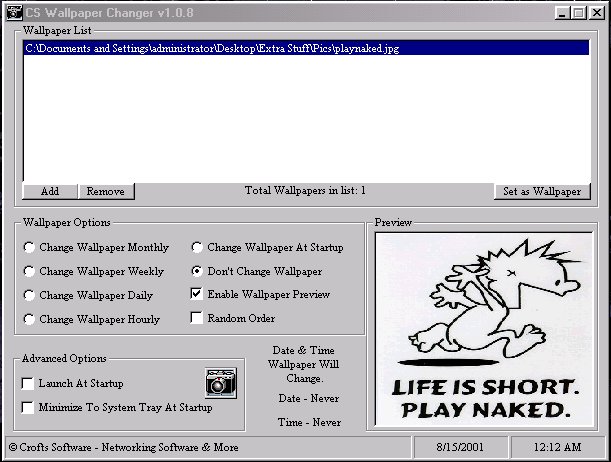The width and height of the screenshot is (611, 462).
Task: Enable the Random Order checkbox
Action: [198, 318]
